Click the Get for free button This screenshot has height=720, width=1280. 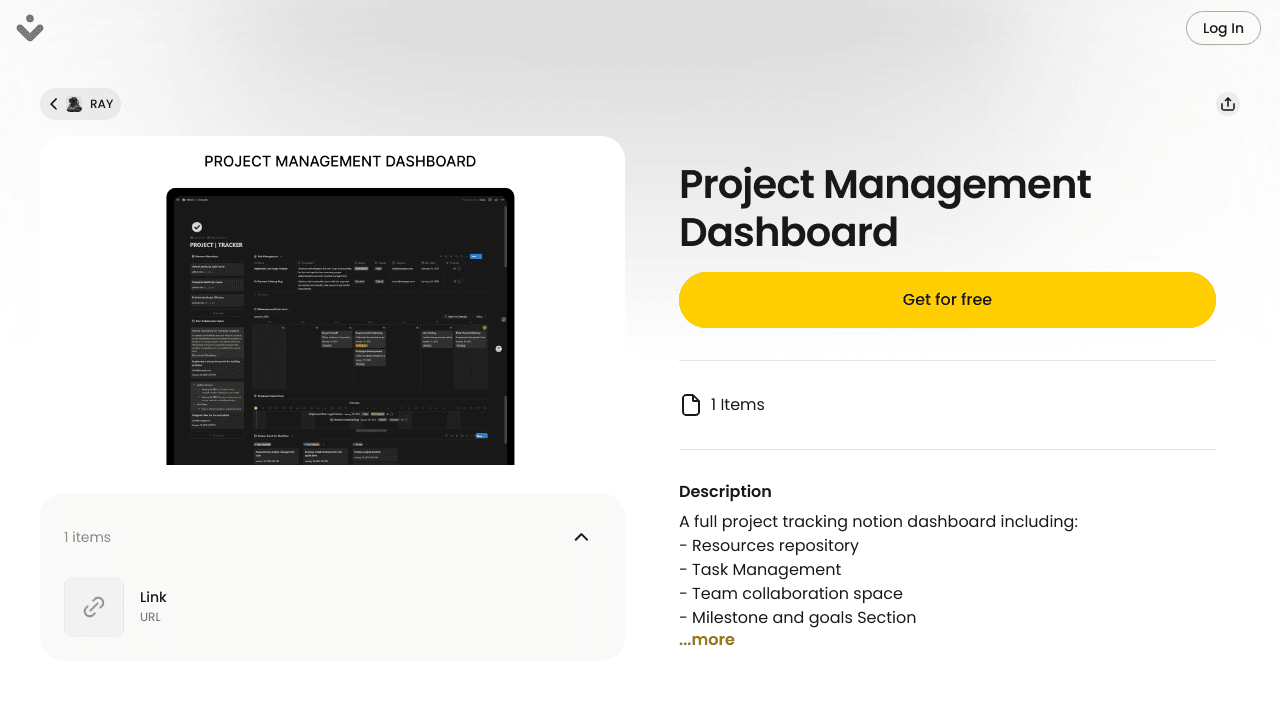947,300
